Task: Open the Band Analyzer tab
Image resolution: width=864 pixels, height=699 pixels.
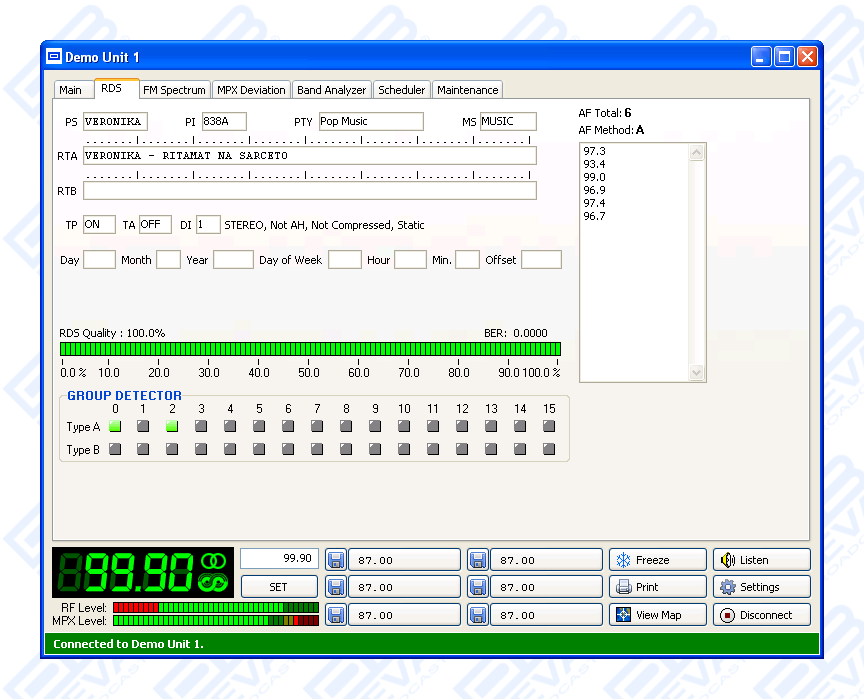Action: (x=331, y=90)
